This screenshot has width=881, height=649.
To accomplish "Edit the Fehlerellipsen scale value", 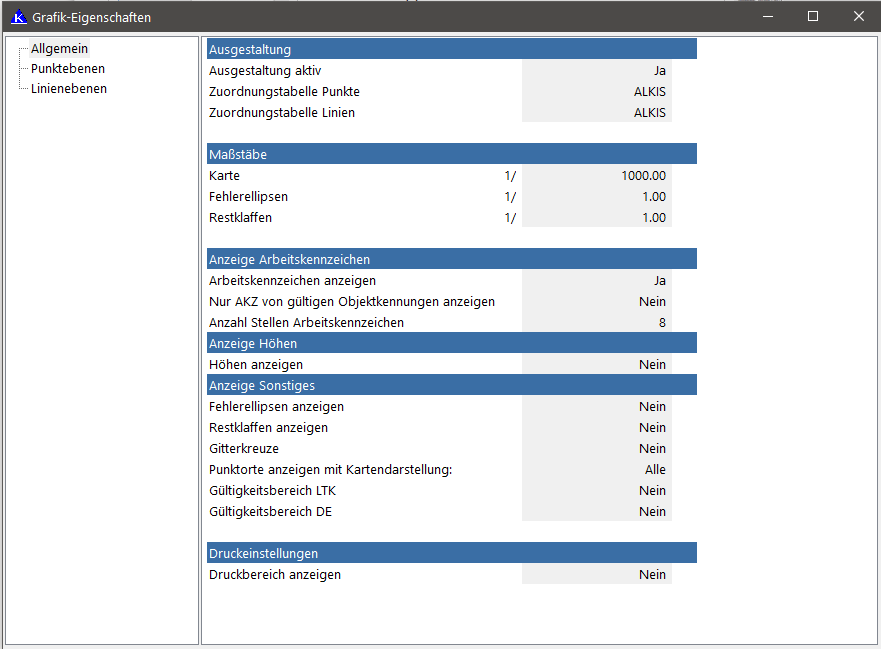I will 597,197.
